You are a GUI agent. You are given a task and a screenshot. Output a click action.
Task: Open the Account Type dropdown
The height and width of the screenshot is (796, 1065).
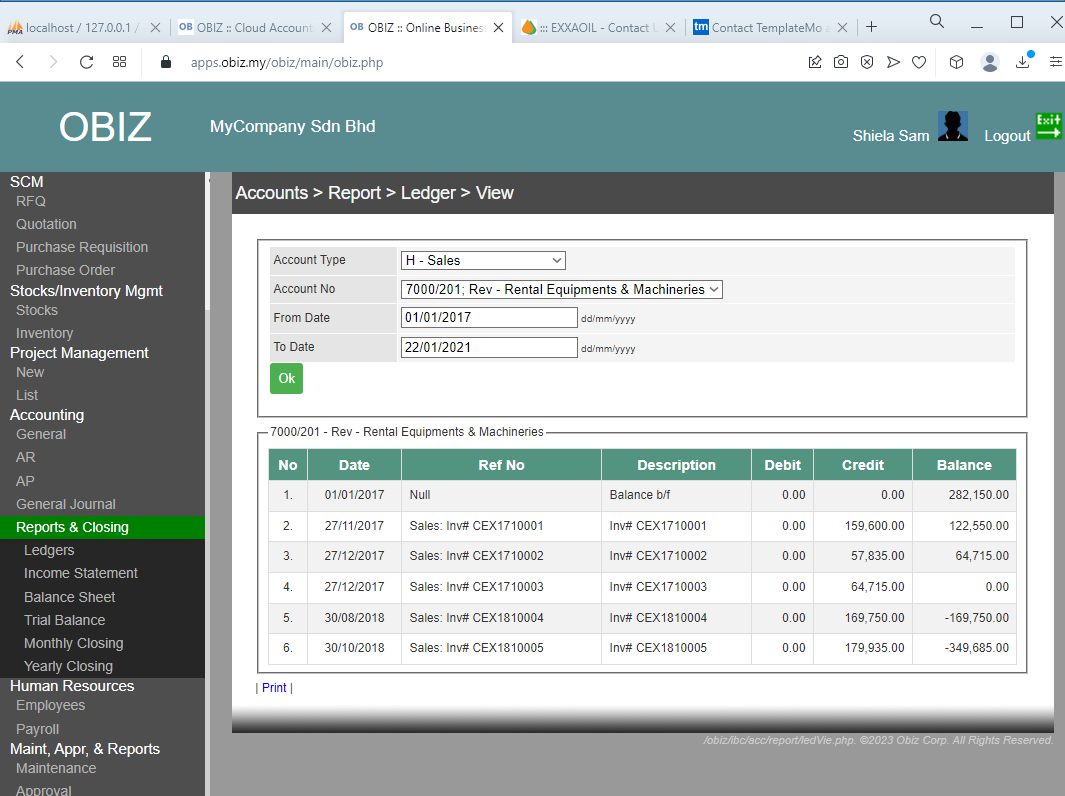point(483,260)
